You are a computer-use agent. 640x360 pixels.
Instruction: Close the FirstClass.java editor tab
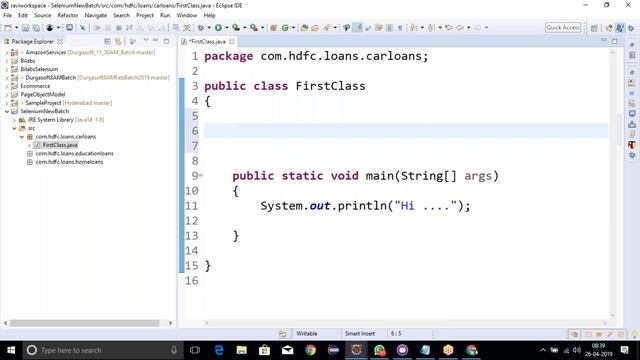(232, 42)
